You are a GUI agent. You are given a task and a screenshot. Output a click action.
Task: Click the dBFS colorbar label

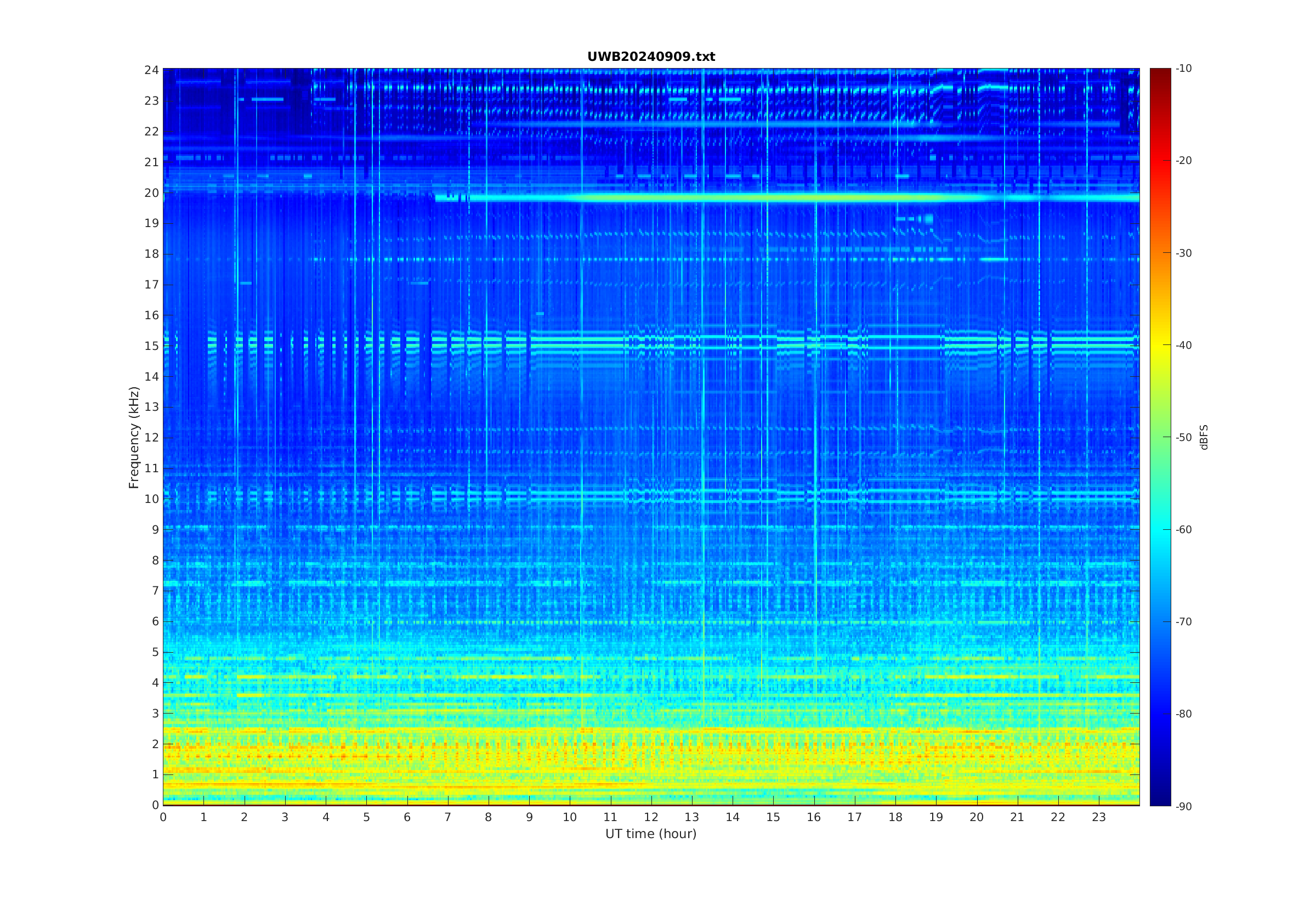(1204, 437)
